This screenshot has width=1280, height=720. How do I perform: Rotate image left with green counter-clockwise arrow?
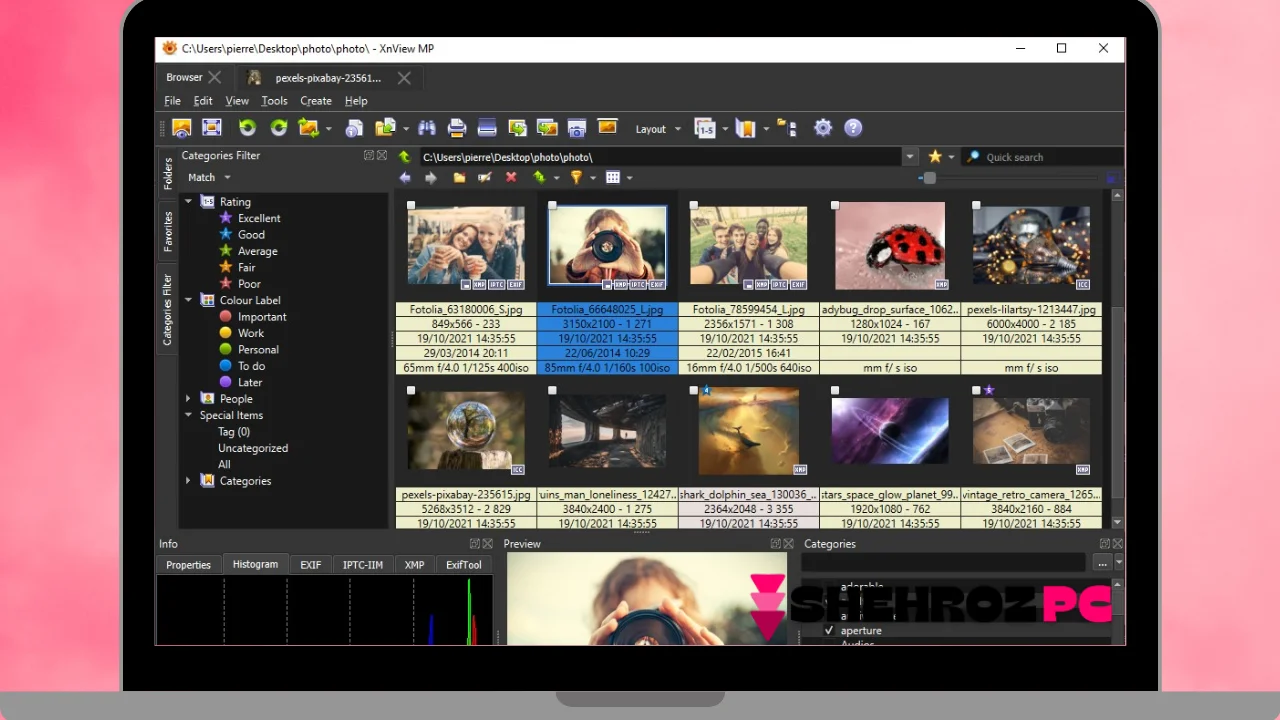pos(247,128)
